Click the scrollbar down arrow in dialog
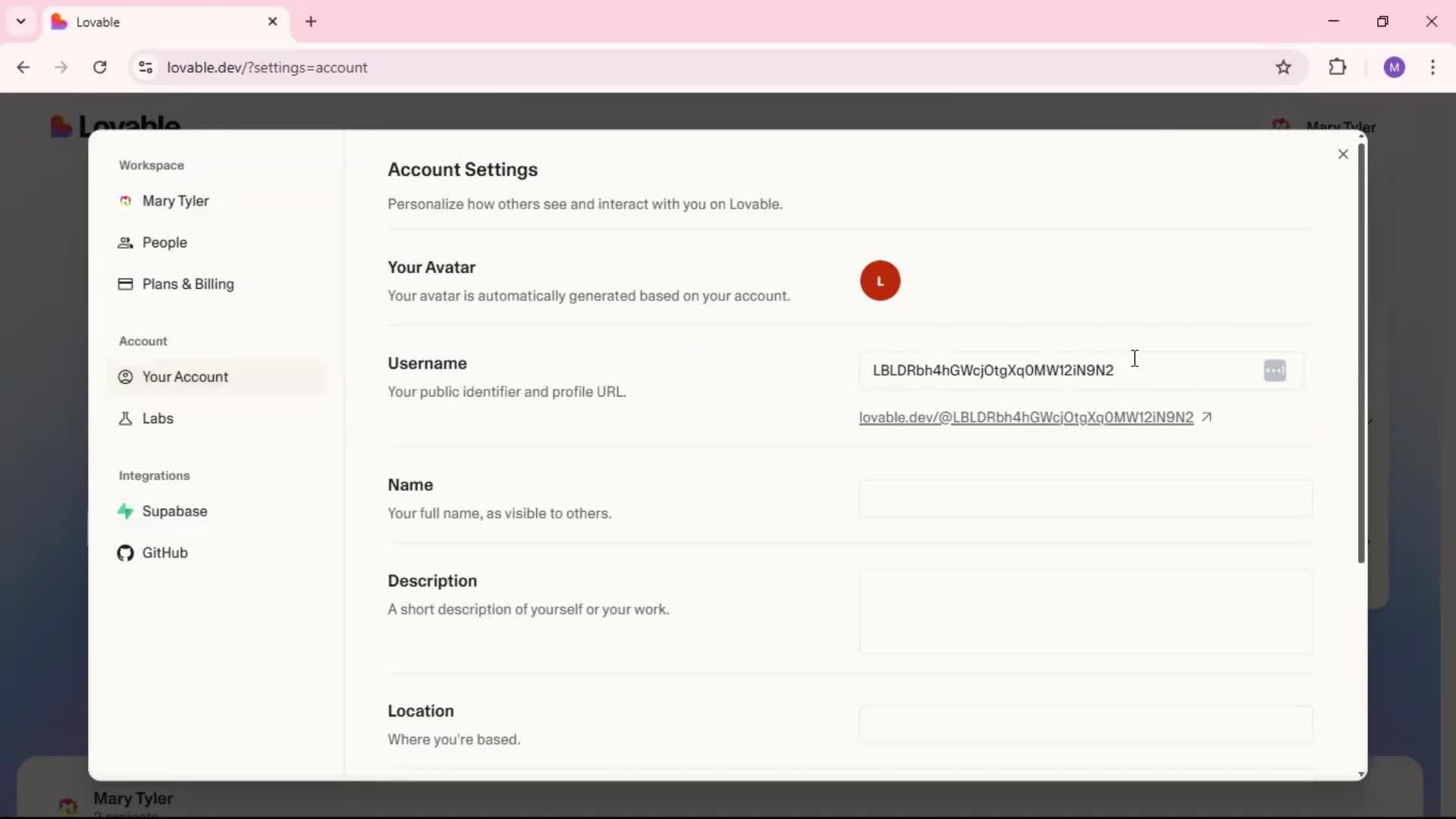 [x=1361, y=774]
